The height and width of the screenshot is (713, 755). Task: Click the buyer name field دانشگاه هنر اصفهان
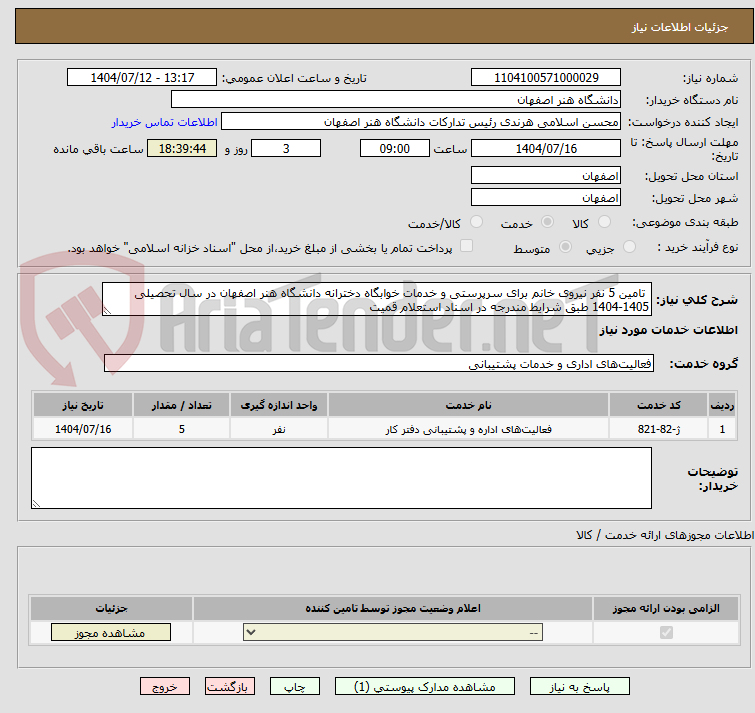(396, 100)
